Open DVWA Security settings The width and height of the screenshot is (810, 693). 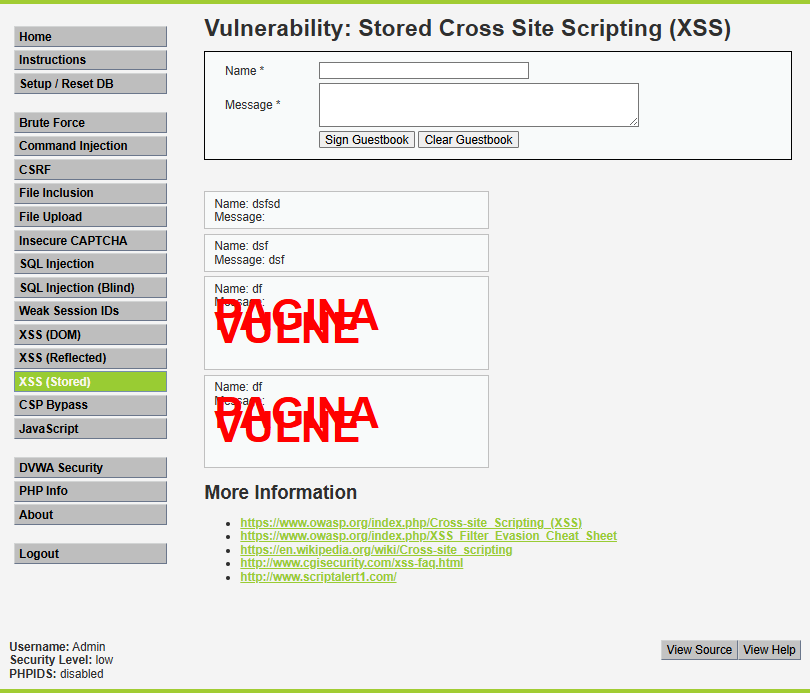pyautogui.click(x=90, y=468)
